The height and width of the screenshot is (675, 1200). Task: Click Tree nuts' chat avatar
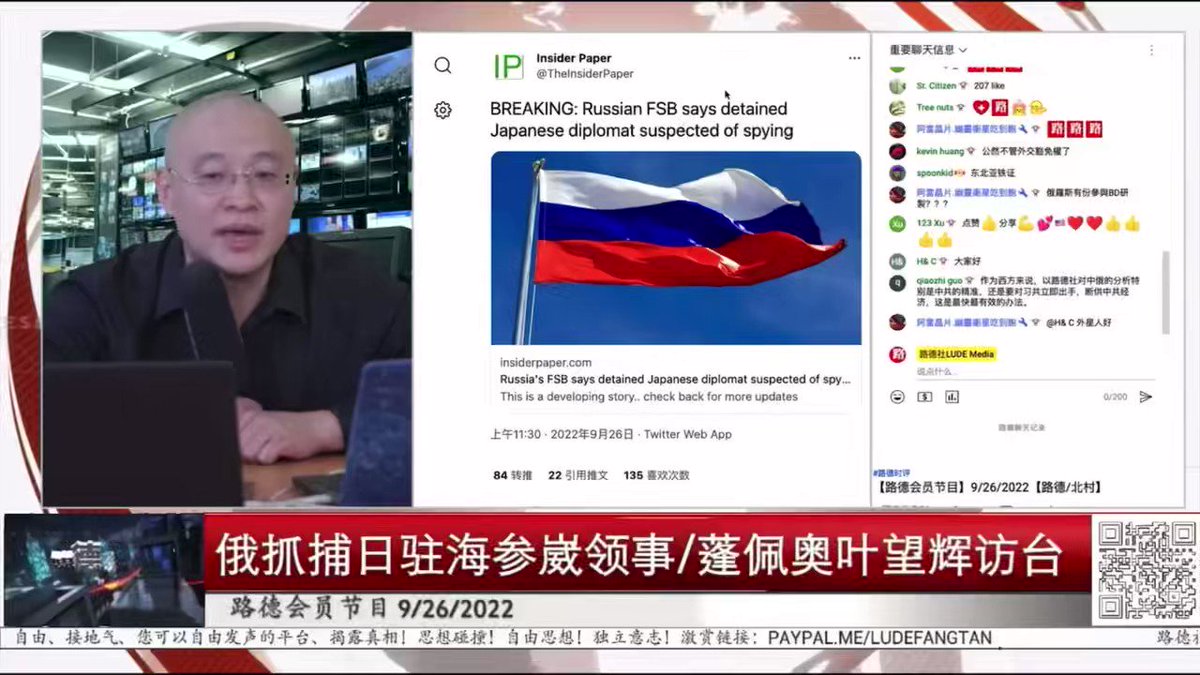point(897,107)
